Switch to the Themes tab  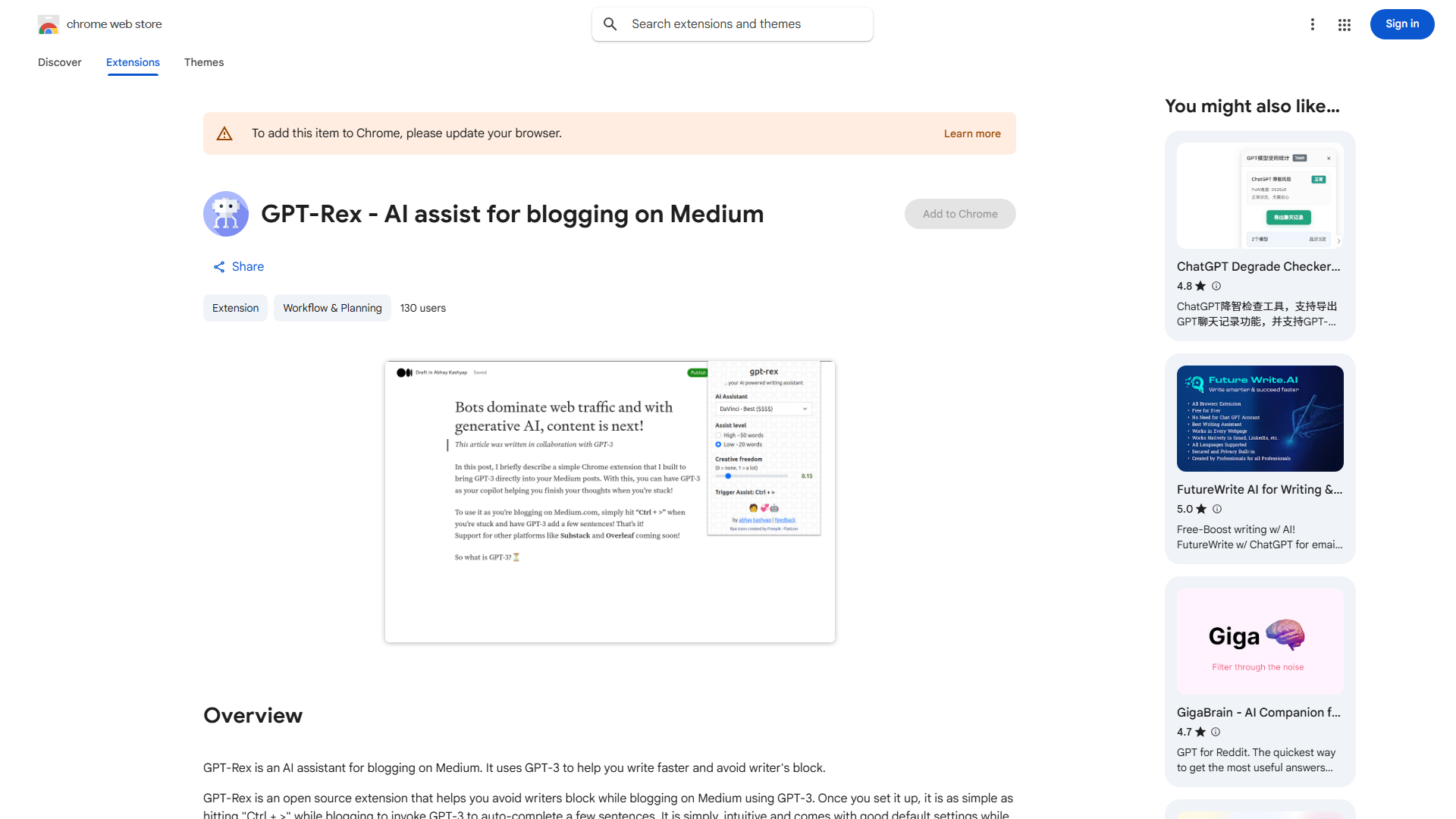204,62
